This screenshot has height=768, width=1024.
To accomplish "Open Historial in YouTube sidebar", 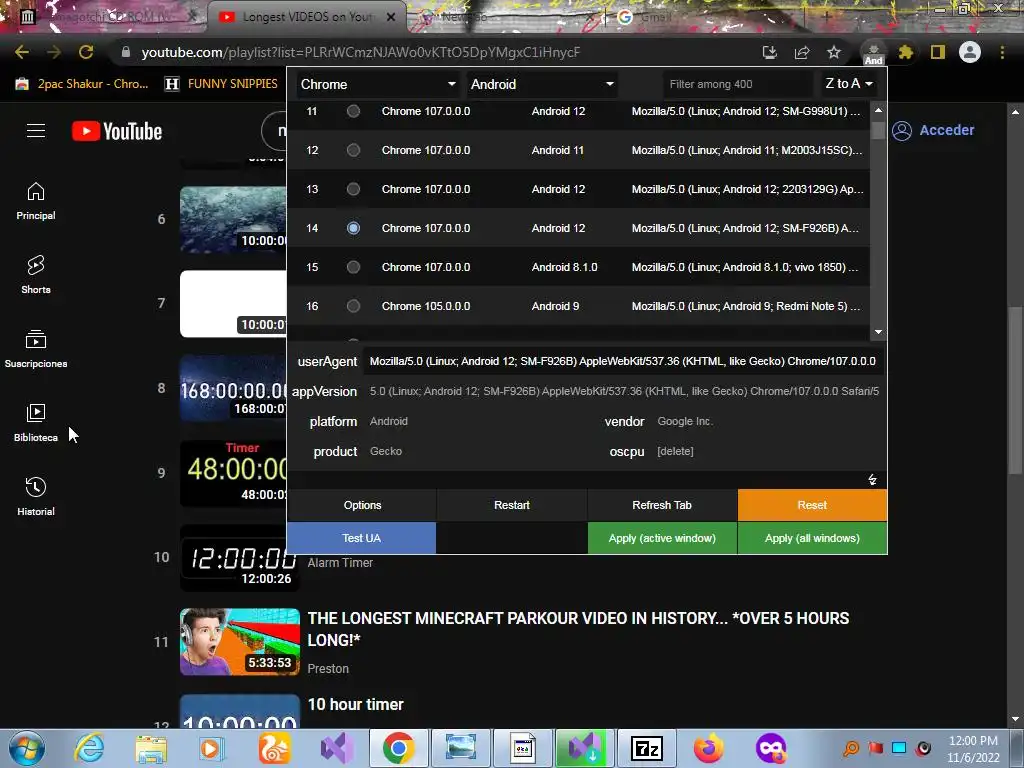I will [x=36, y=496].
